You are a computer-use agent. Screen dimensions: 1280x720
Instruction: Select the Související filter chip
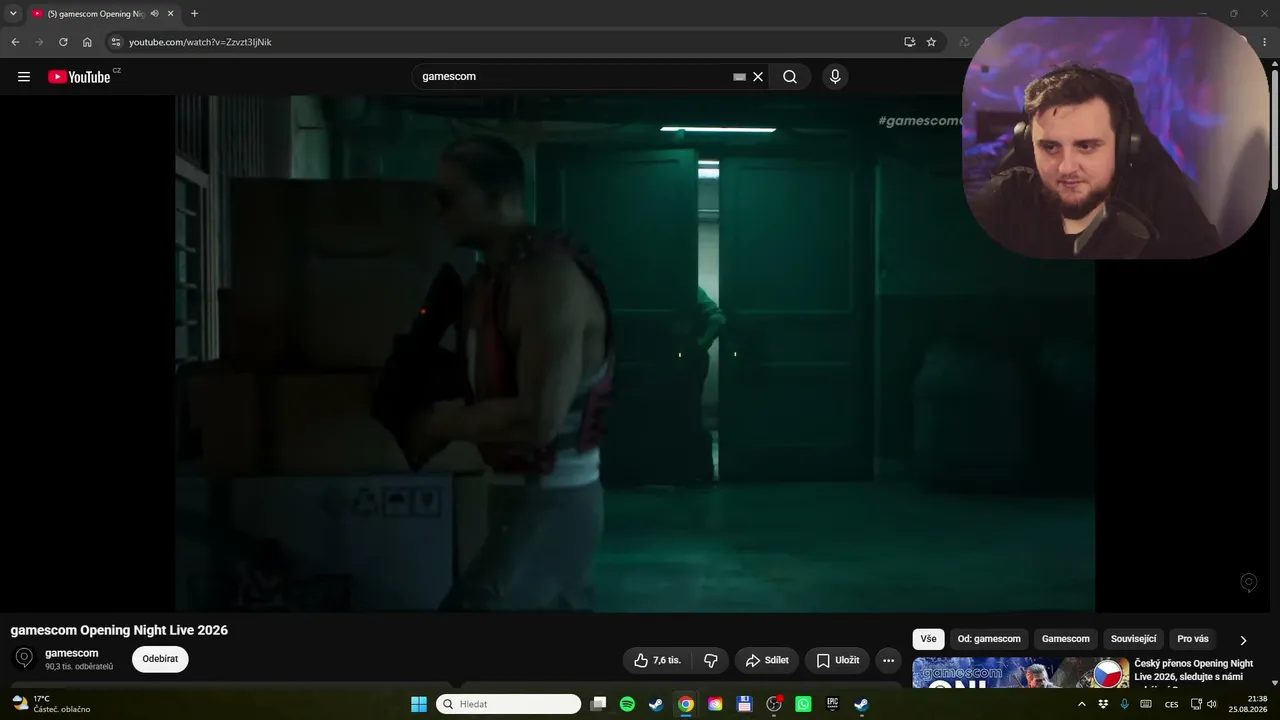(1133, 639)
